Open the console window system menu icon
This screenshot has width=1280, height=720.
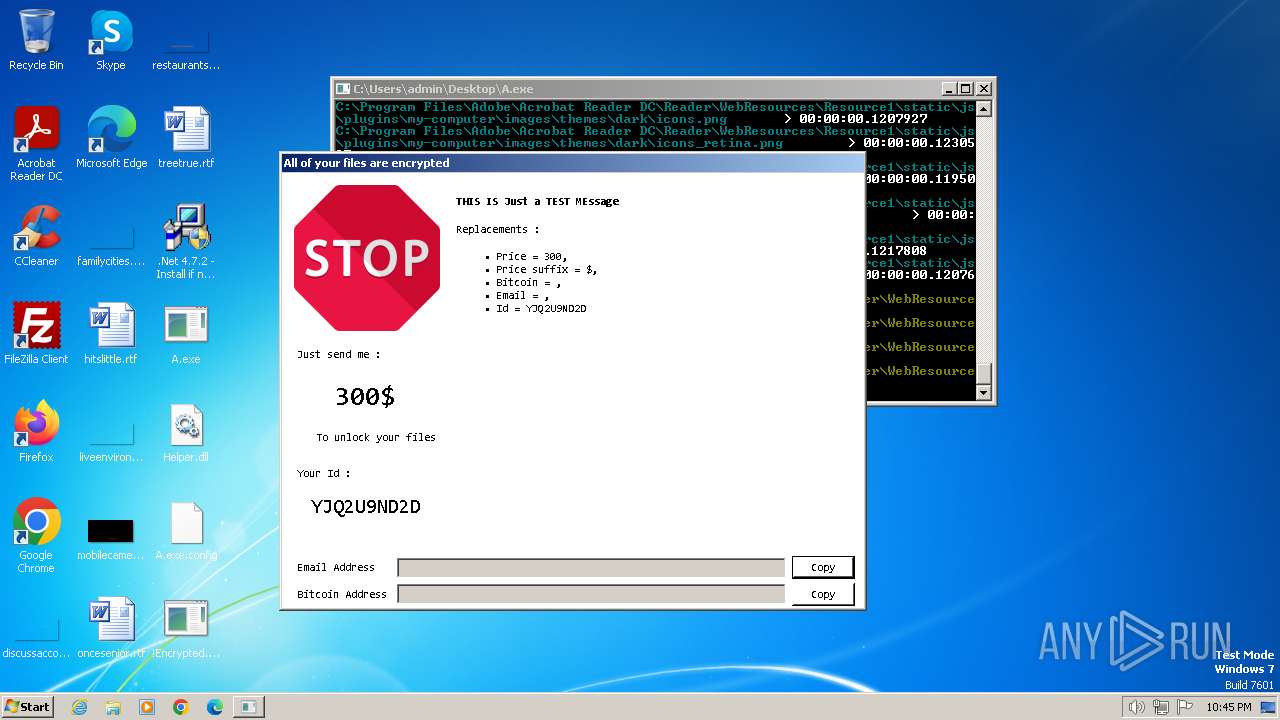tap(343, 89)
